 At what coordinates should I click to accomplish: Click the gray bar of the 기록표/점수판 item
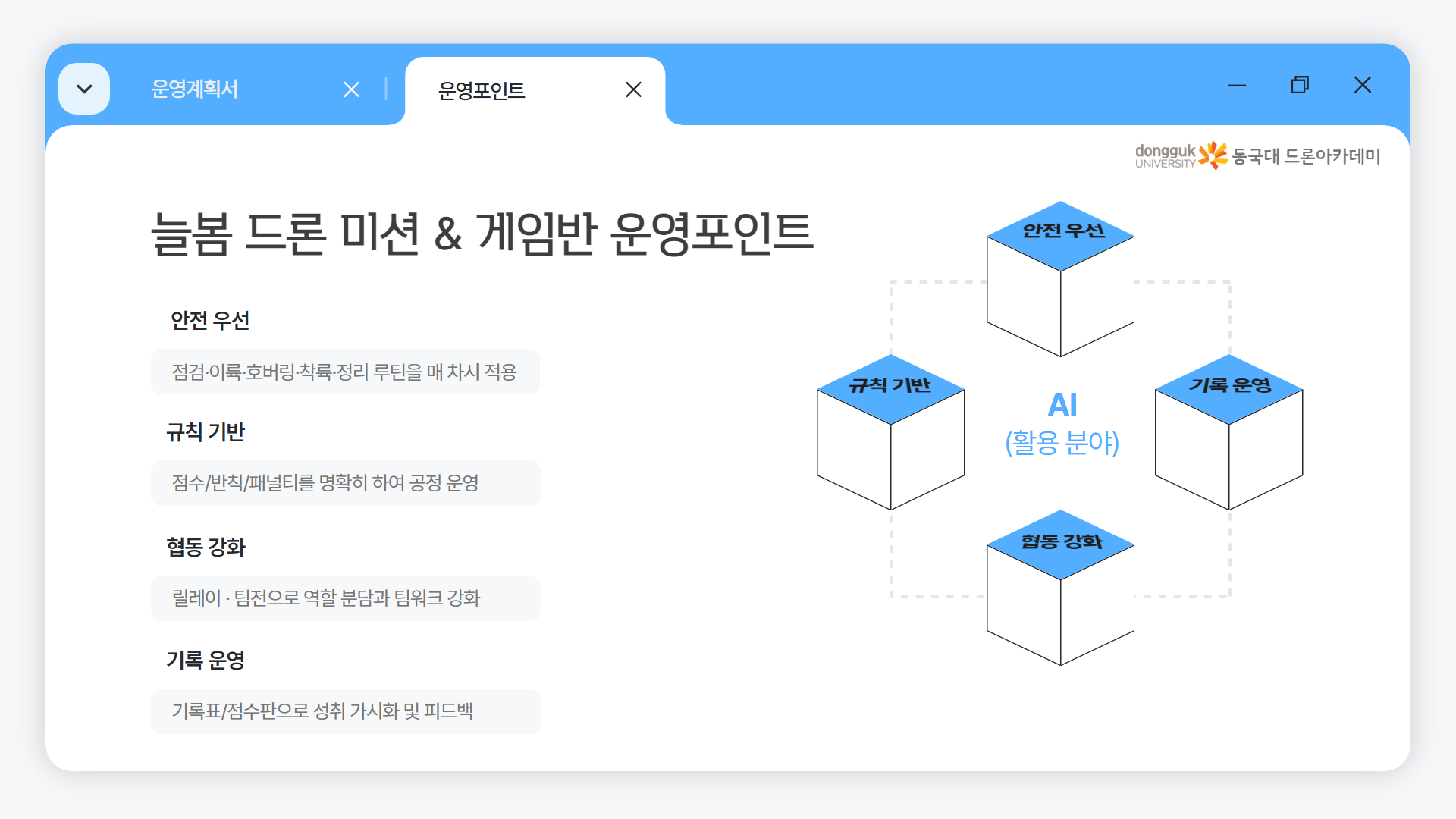pos(345,711)
